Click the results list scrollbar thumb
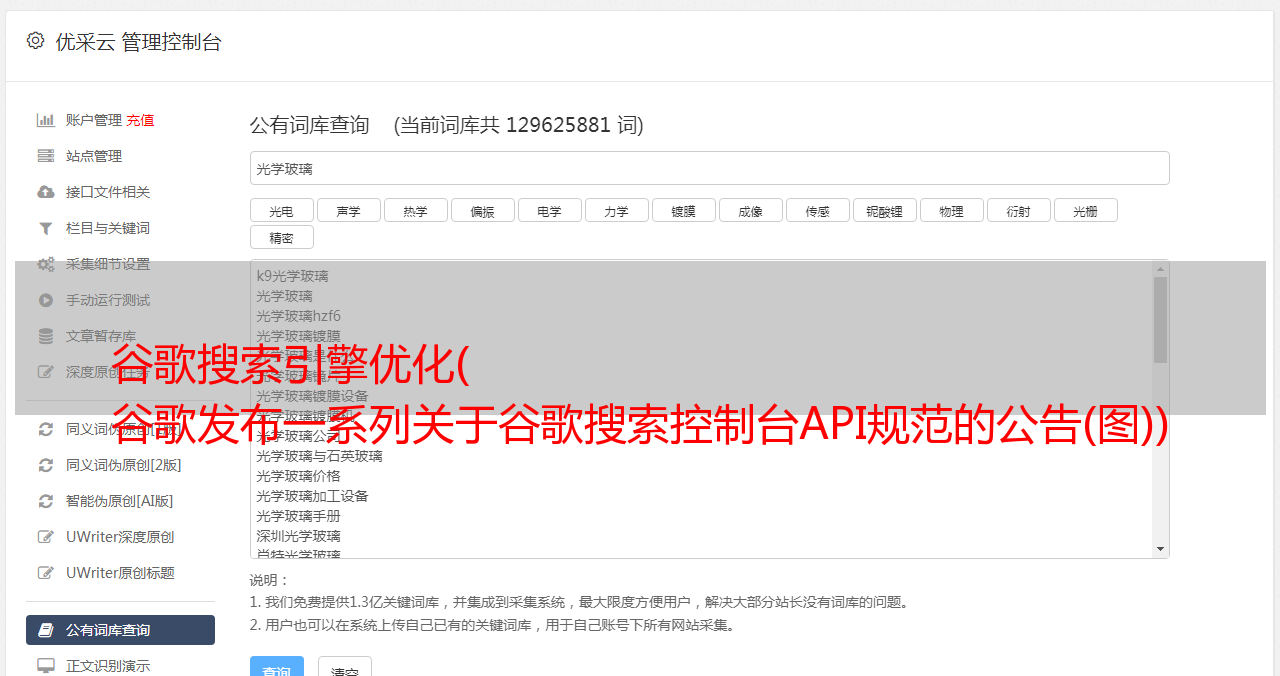 [x=1160, y=320]
